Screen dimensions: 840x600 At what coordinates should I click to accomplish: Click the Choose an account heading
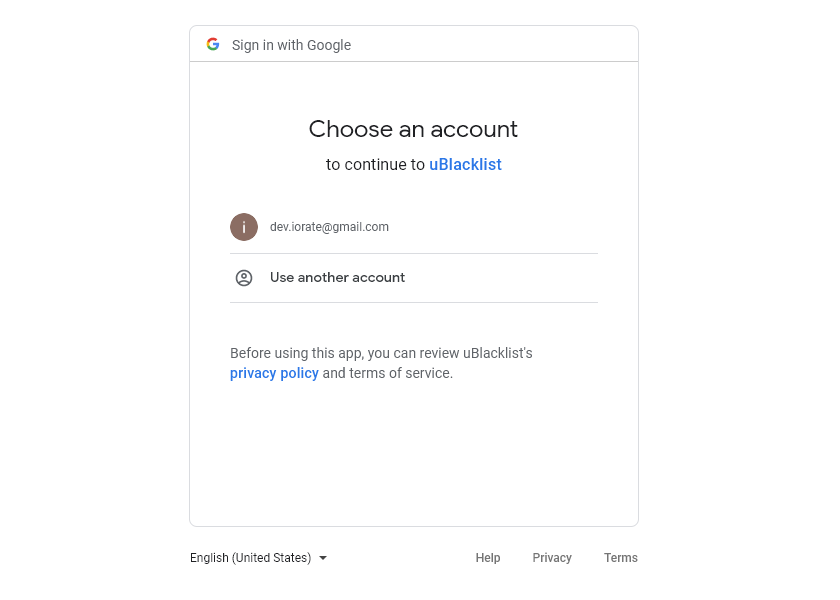coord(413,129)
